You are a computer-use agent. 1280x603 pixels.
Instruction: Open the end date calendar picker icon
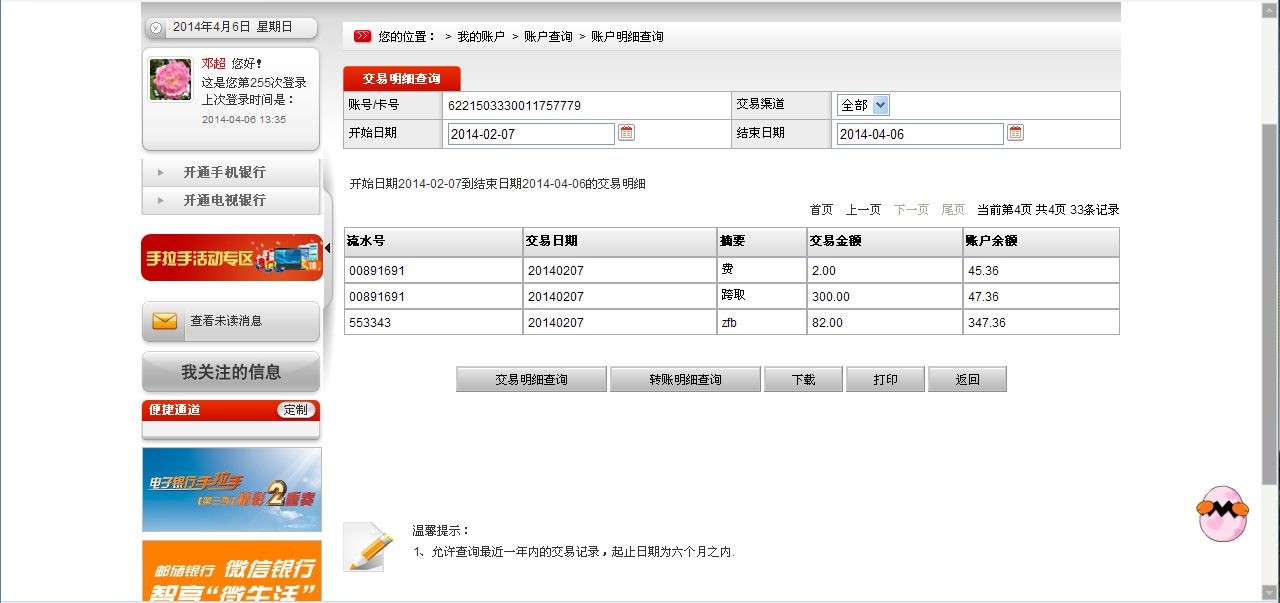(1015, 133)
